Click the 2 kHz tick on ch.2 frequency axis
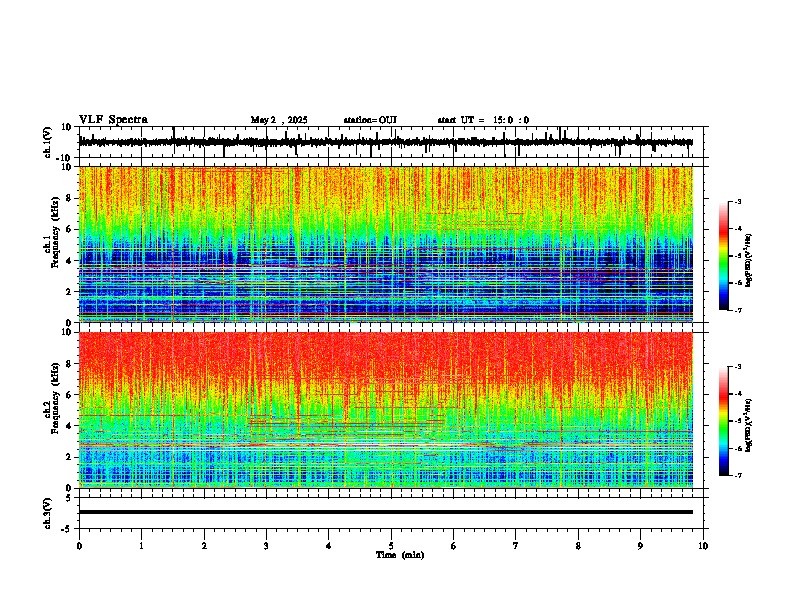This screenshot has height=612, width=792. click(69, 457)
